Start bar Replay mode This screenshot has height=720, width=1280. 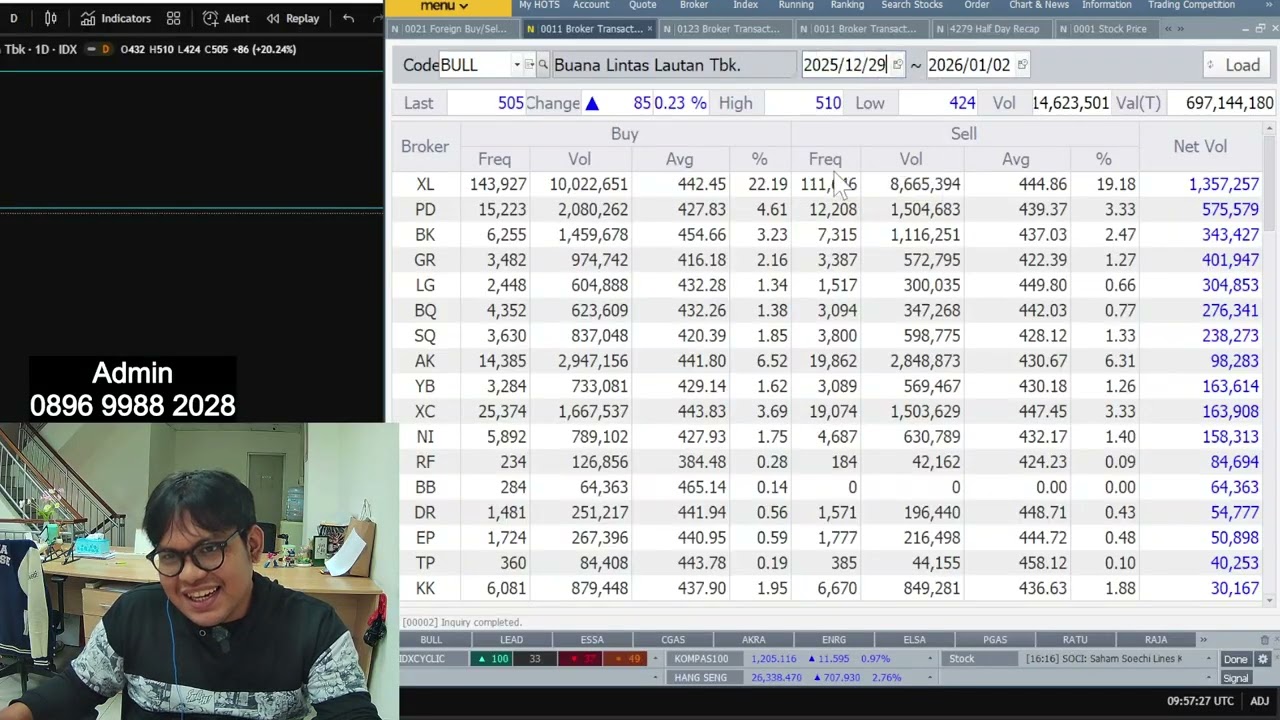click(292, 18)
